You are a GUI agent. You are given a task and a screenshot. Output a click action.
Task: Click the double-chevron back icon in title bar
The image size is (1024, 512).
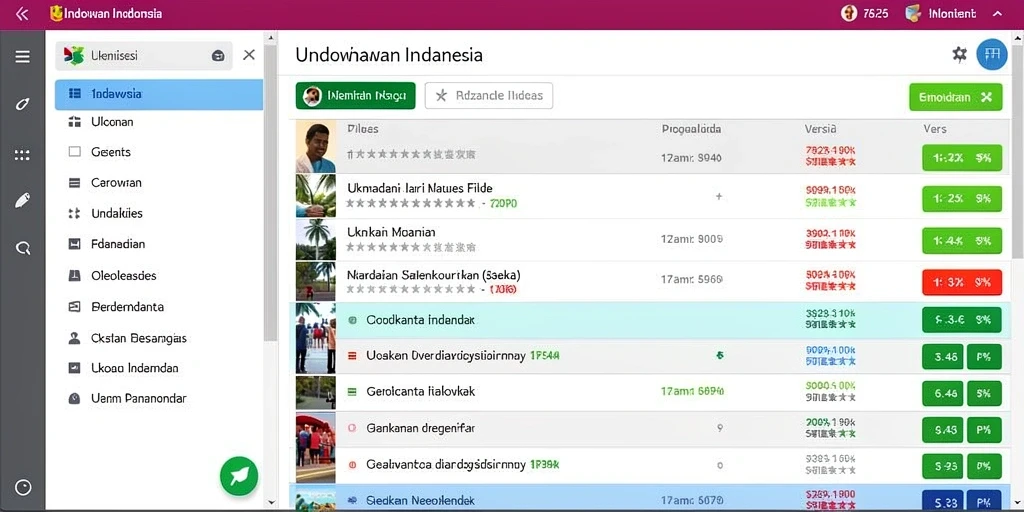(x=22, y=14)
